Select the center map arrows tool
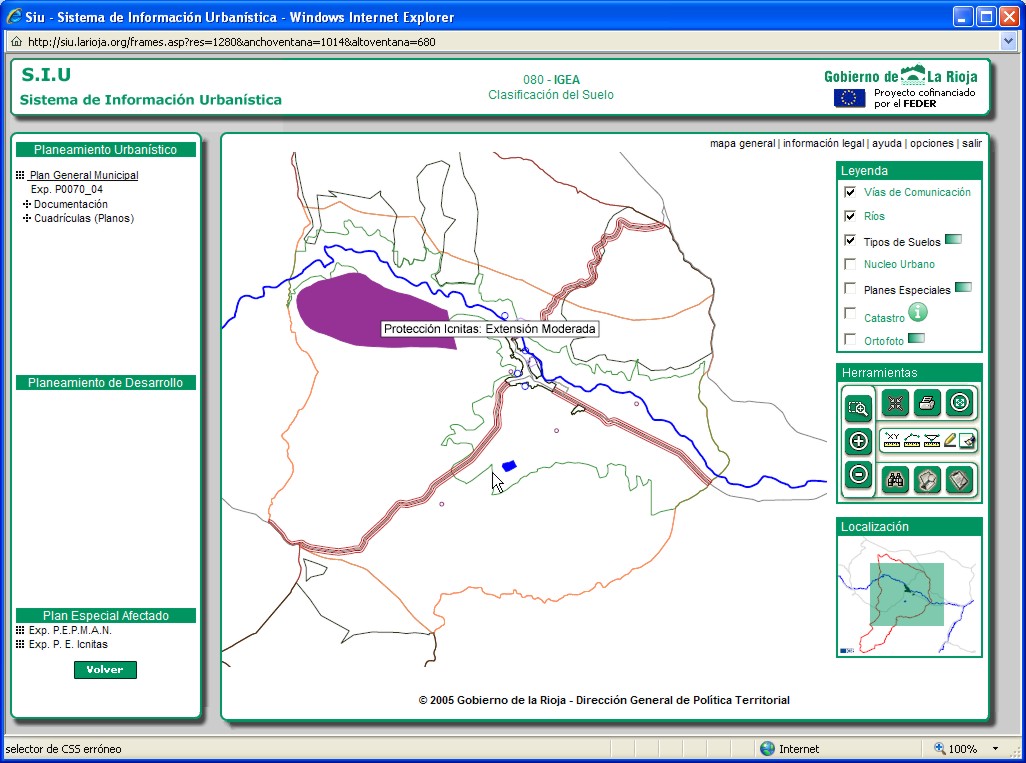Screen dimensions: 1026x763 click(x=895, y=403)
